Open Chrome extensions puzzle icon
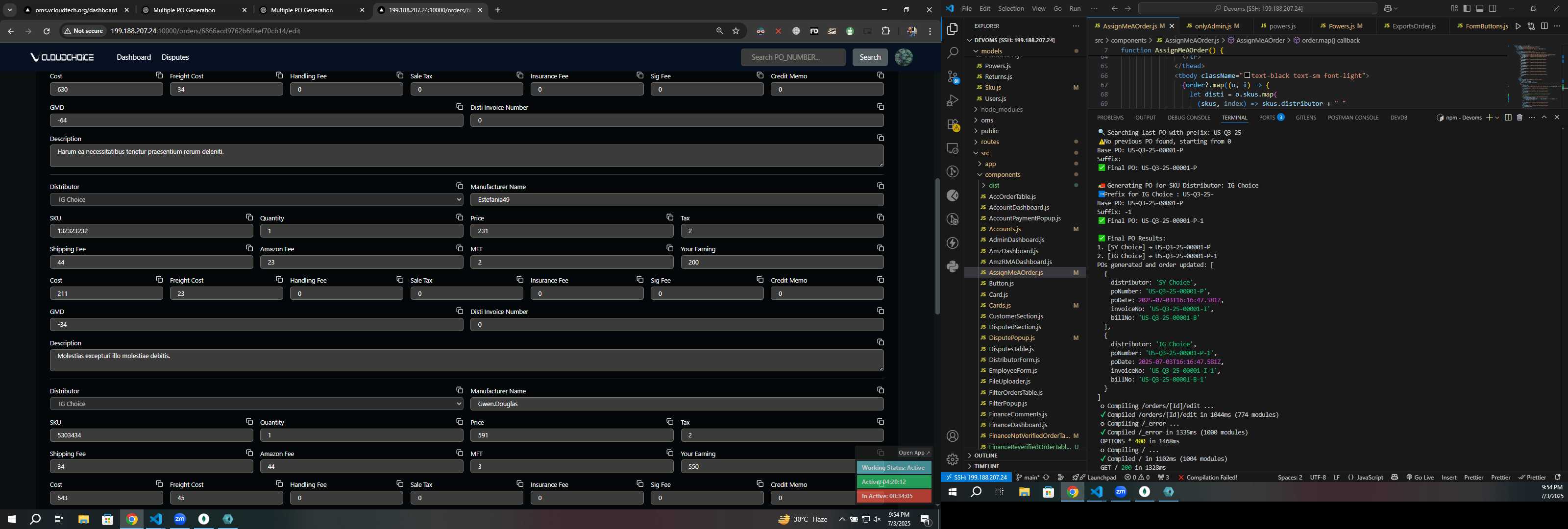 point(885,31)
